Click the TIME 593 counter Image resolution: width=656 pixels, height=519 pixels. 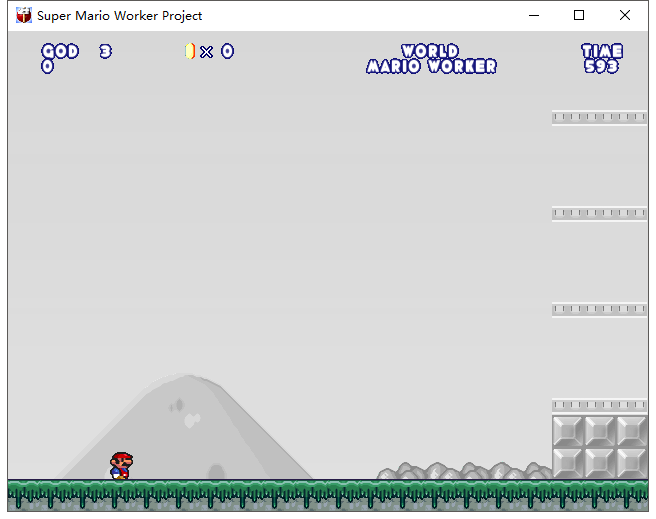tap(602, 59)
